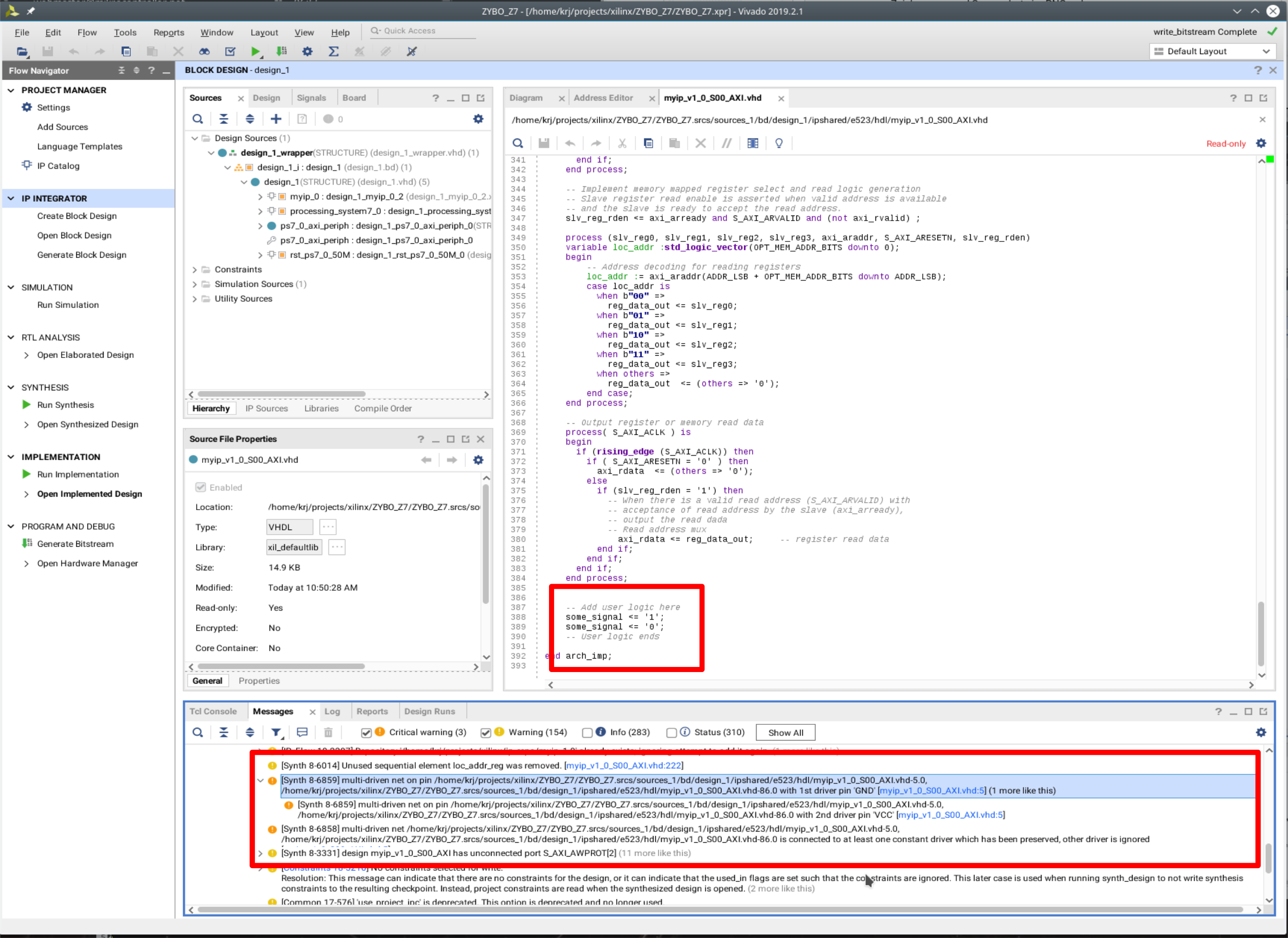
Task: Click the Sigma reports toolbar icon
Action: 333,52
